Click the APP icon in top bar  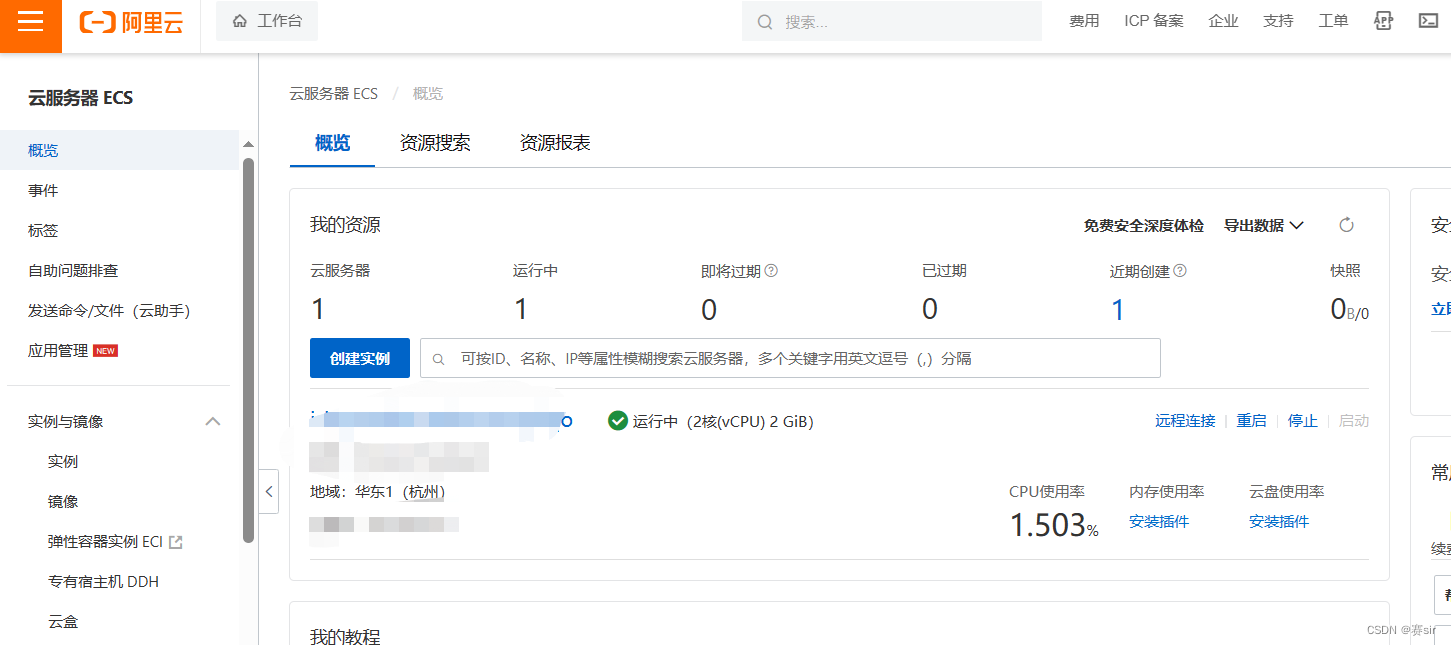[1383, 21]
